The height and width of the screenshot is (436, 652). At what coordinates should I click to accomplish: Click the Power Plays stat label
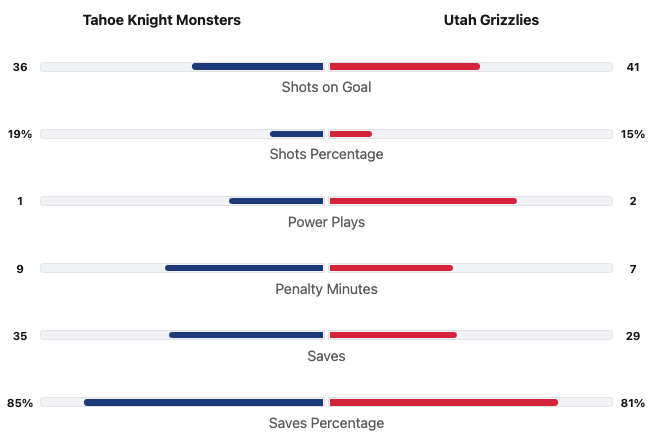pos(326,222)
